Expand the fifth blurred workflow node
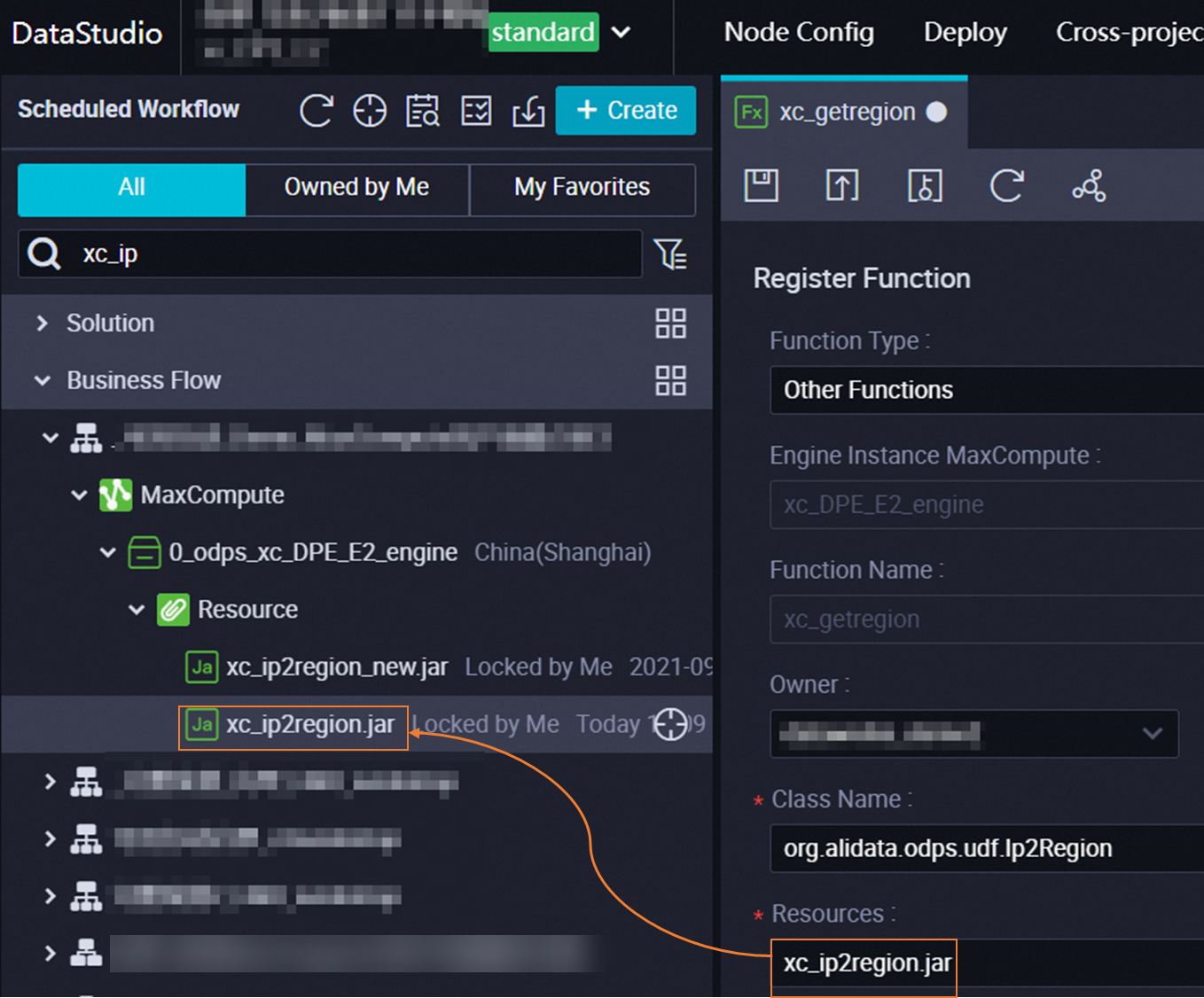 tap(51, 954)
